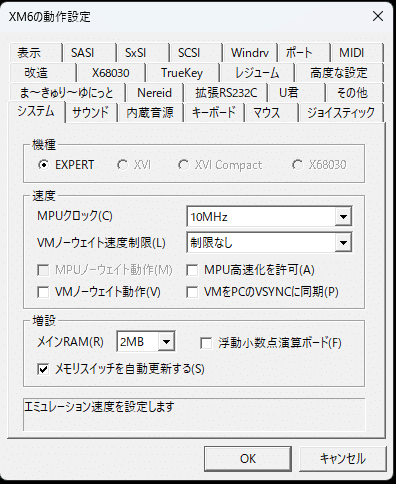Switch to the SASI tab
396x484 pixels.
[89, 53]
